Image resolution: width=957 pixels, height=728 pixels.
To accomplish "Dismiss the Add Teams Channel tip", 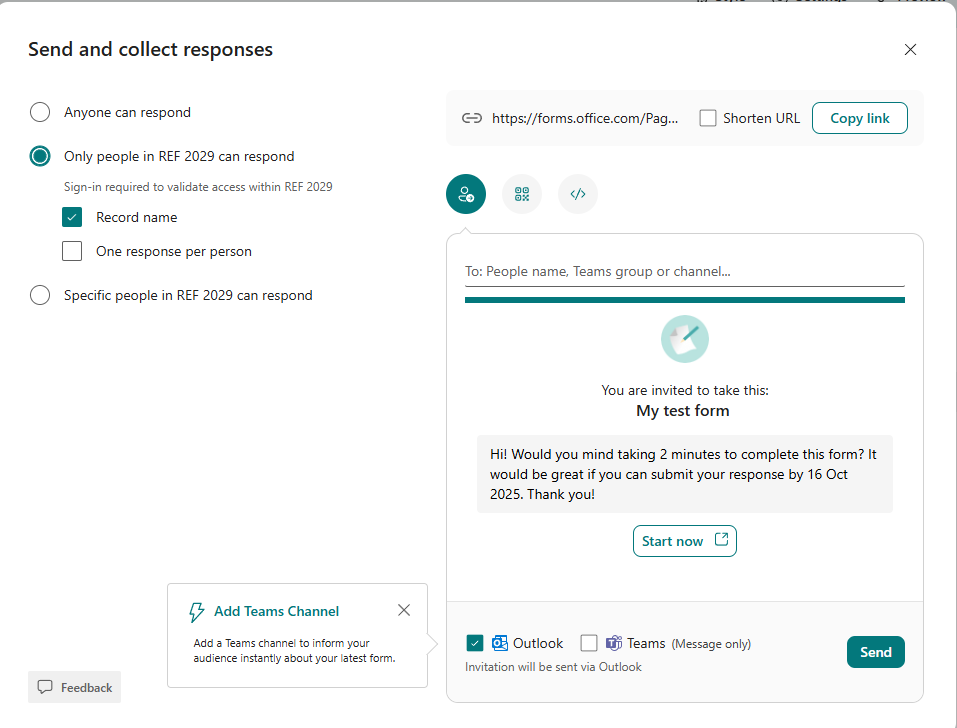I will (403, 610).
